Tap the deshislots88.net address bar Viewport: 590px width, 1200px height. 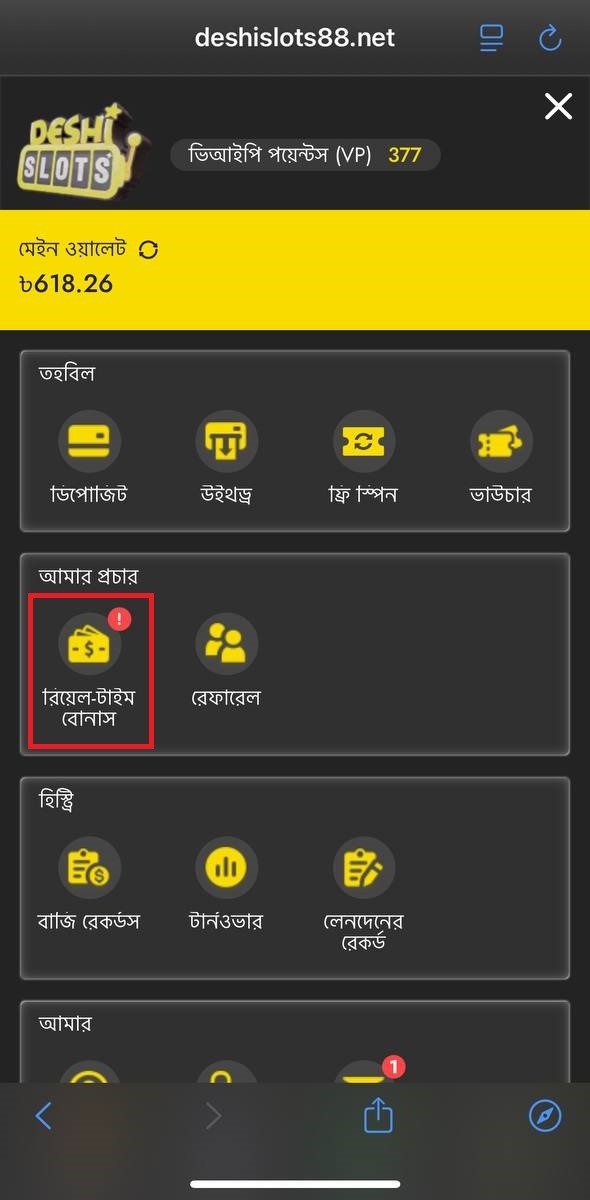(295, 38)
